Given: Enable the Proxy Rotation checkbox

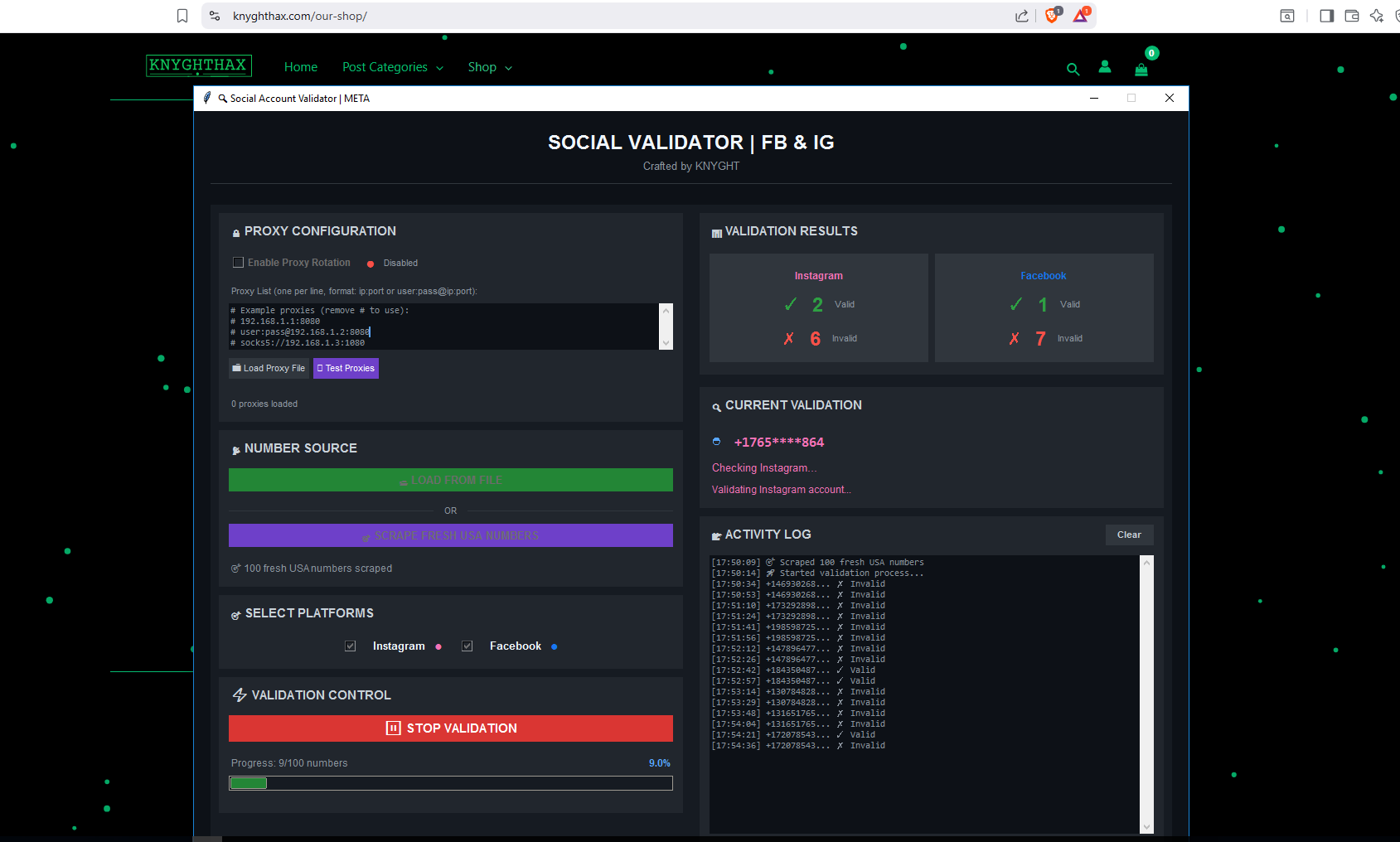Looking at the screenshot, I should point(239,263).
